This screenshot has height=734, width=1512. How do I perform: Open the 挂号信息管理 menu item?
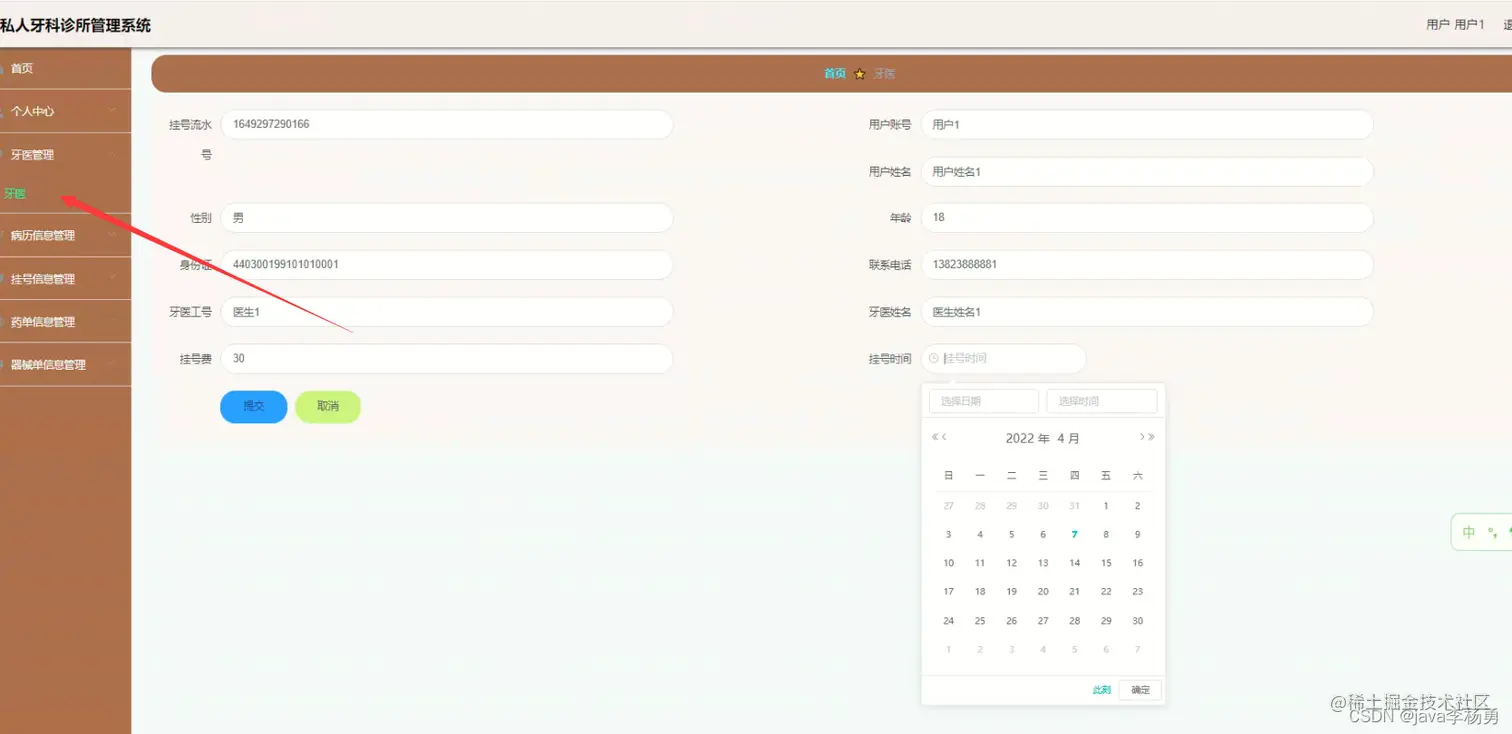(65, 279)
